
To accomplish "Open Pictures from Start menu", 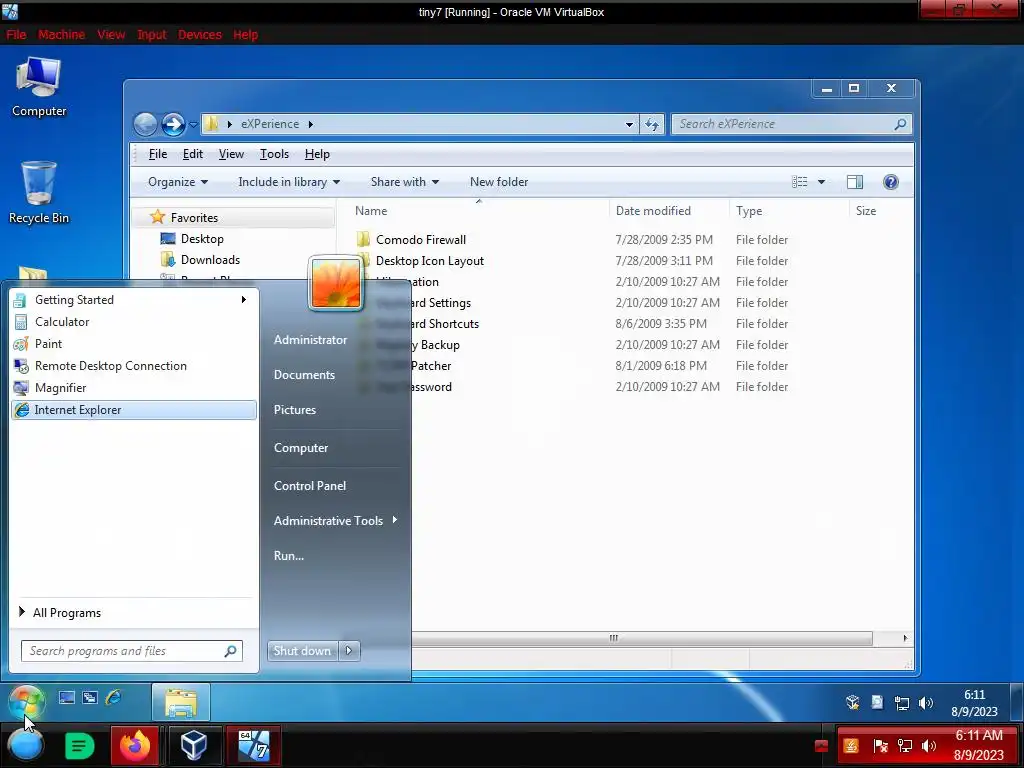I will pos(295,409).
